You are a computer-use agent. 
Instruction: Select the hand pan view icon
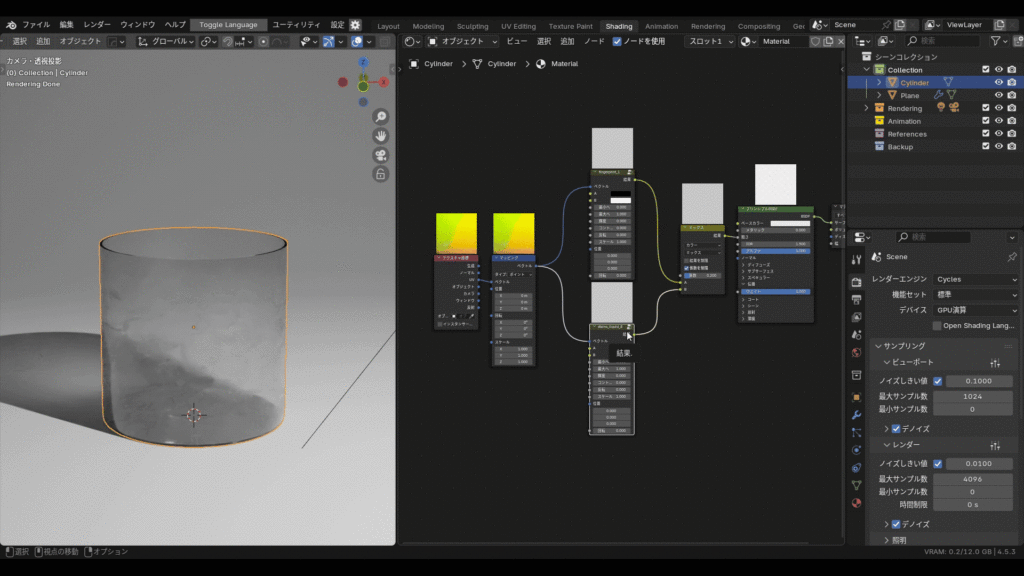tap(381, 136)
